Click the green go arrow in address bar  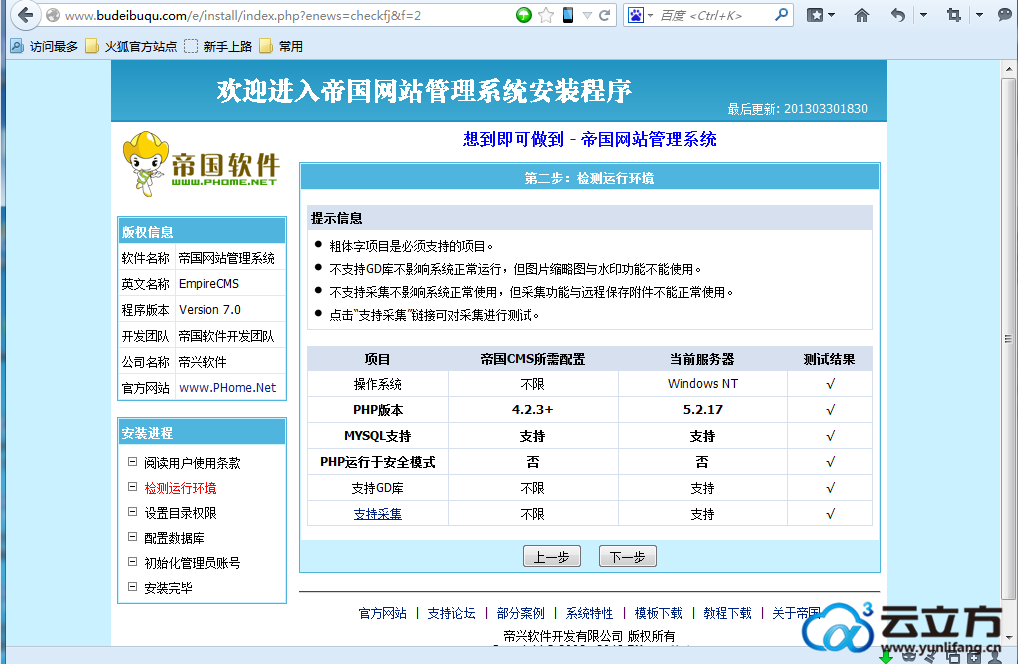point(524,15)
